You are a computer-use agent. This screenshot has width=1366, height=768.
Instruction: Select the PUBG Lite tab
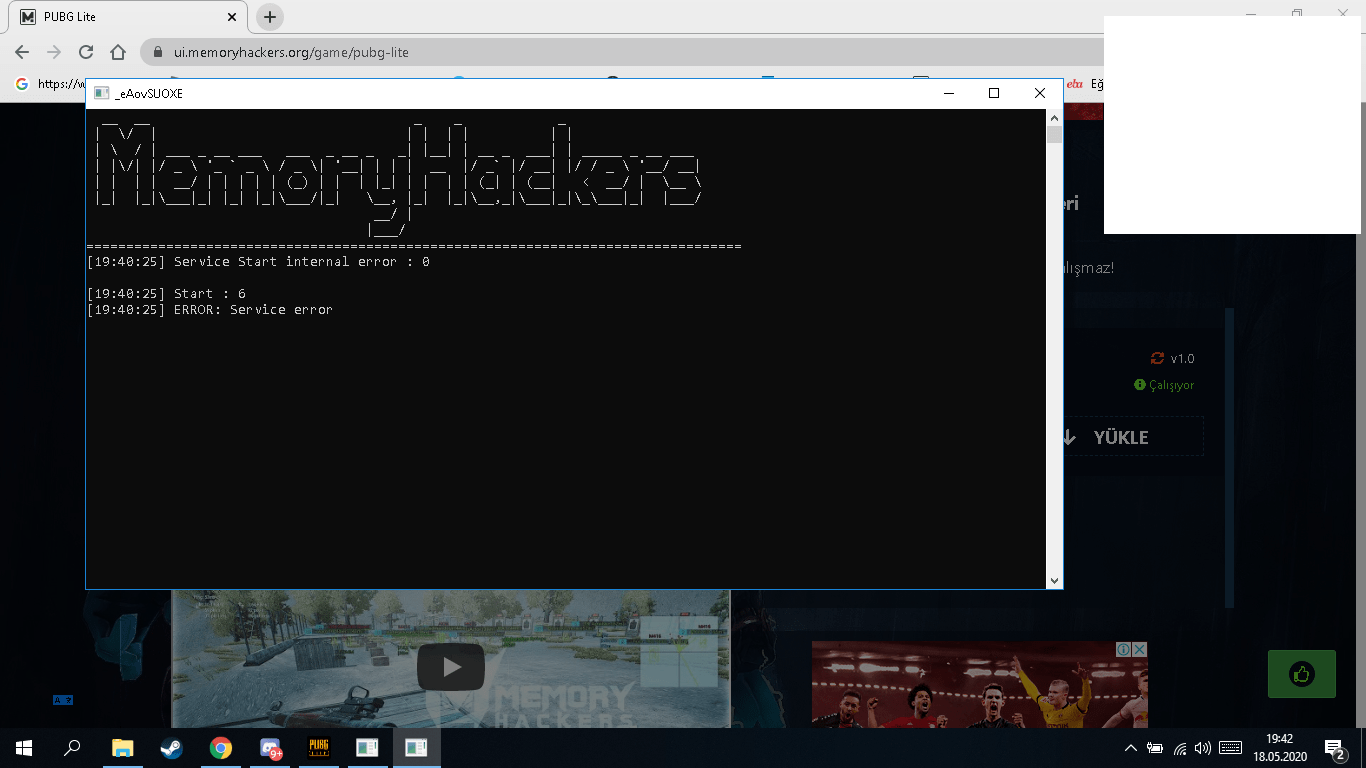pos(130,17)
